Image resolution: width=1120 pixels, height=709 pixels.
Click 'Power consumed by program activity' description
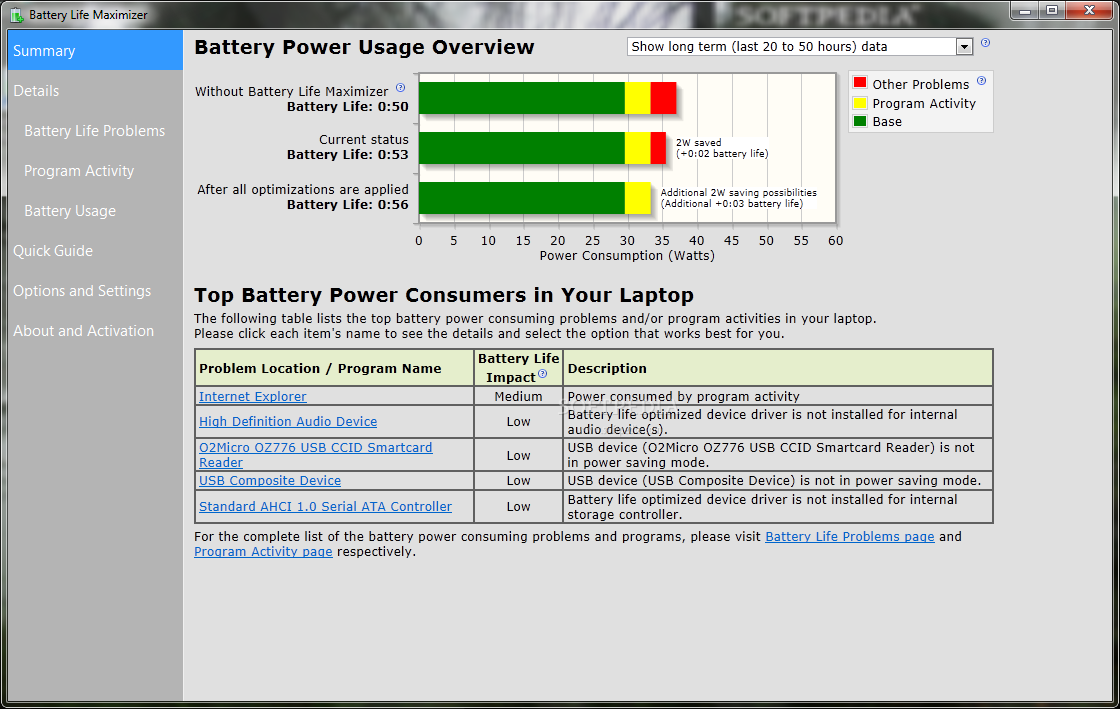[684, 396]
